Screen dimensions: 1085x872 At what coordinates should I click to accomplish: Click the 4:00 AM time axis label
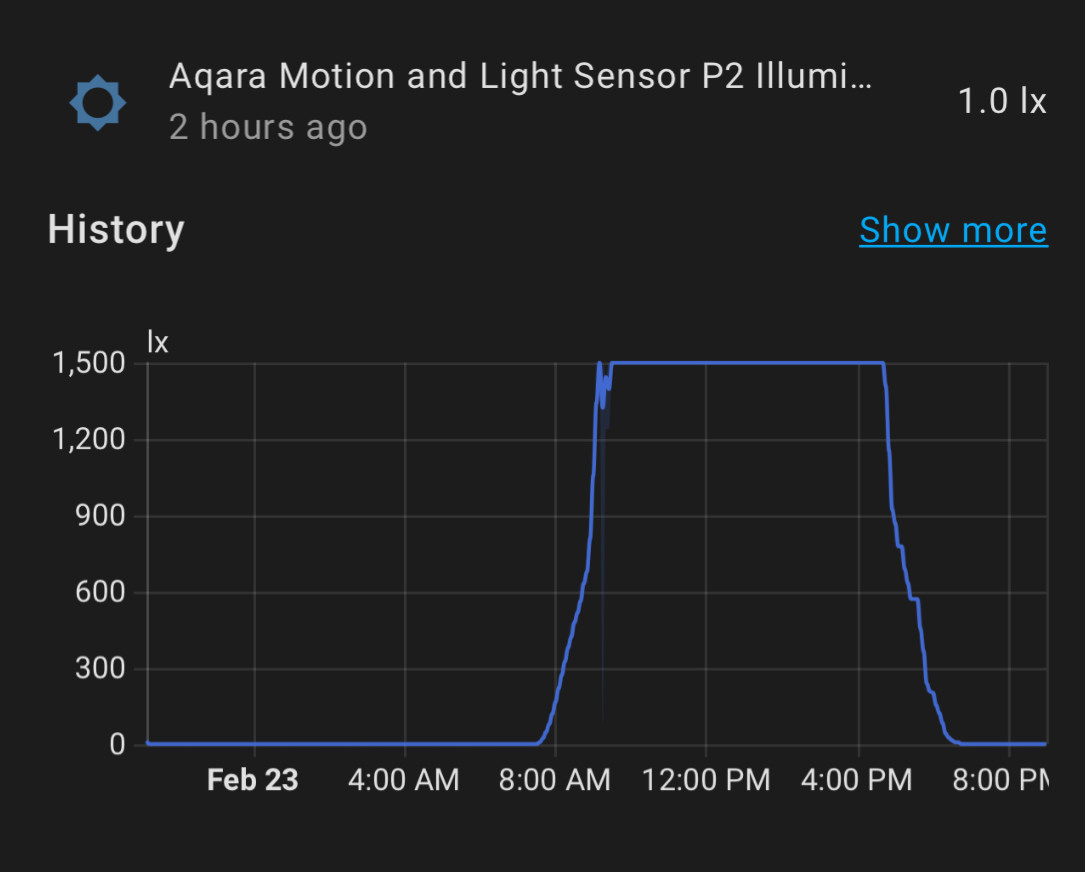[x=403, y=780]
